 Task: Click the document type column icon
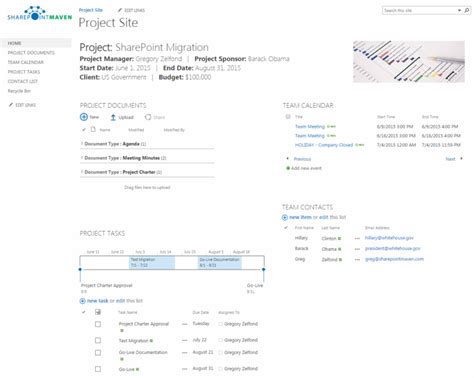coord(93,129)
